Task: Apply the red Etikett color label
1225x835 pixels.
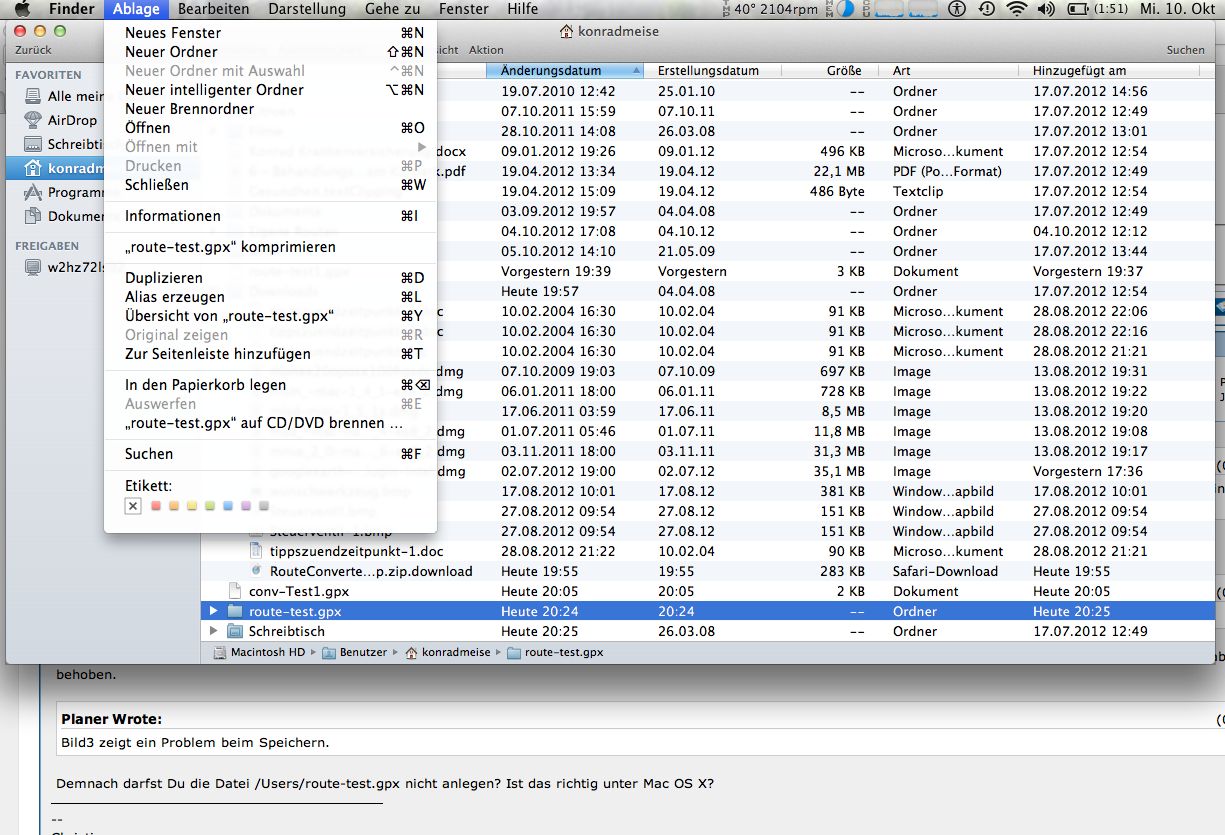Action: tap(156, 506)
